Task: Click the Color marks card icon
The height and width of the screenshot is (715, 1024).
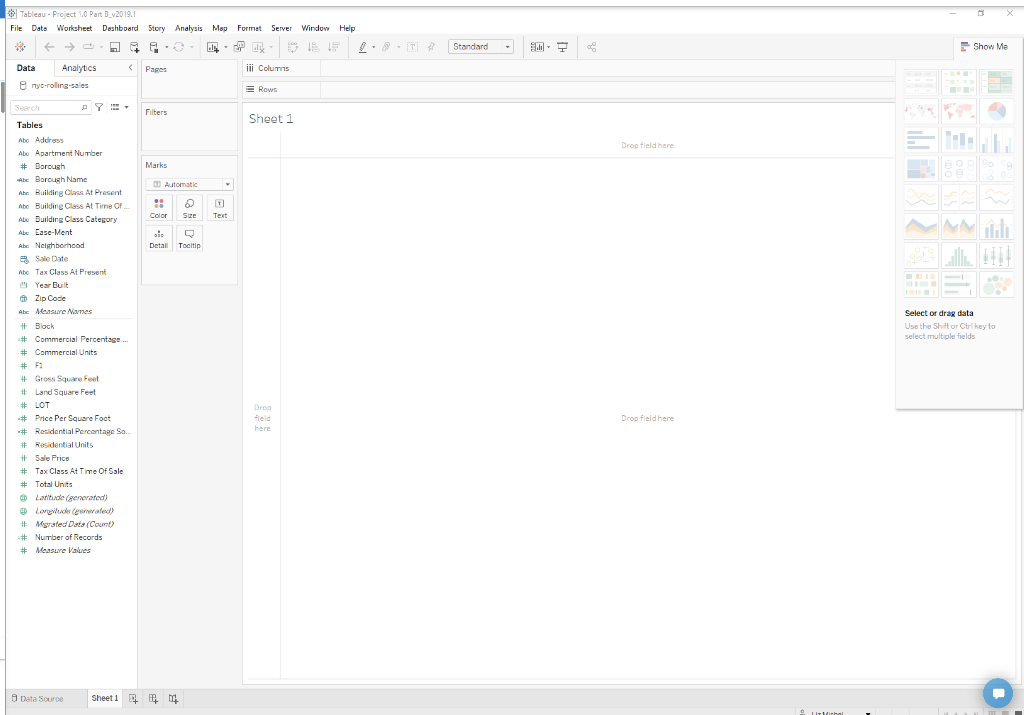Action: coord(159,209)
